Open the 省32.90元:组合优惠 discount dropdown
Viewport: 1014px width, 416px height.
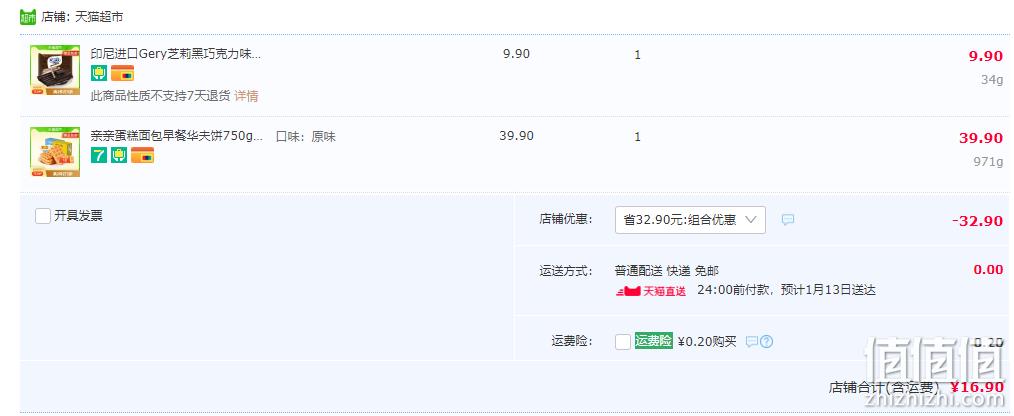tap(690, 220)
